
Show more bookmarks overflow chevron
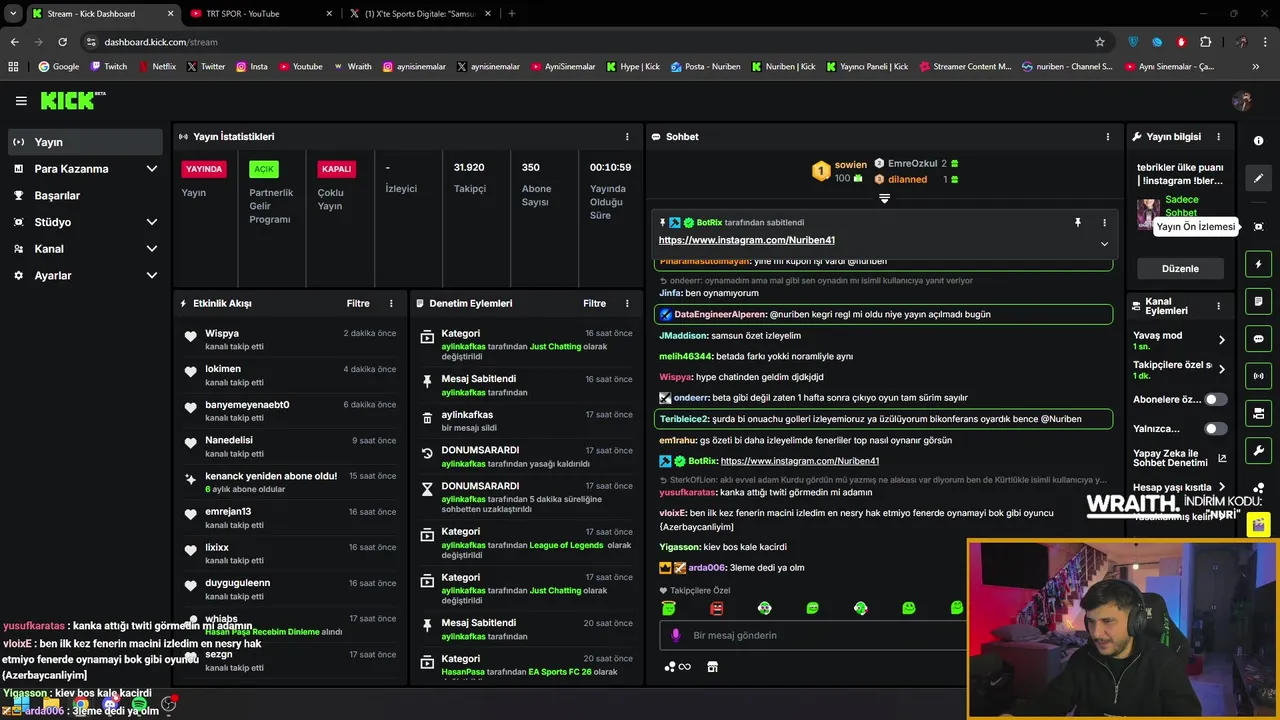pyautogui.click(x=1255, y=67)
